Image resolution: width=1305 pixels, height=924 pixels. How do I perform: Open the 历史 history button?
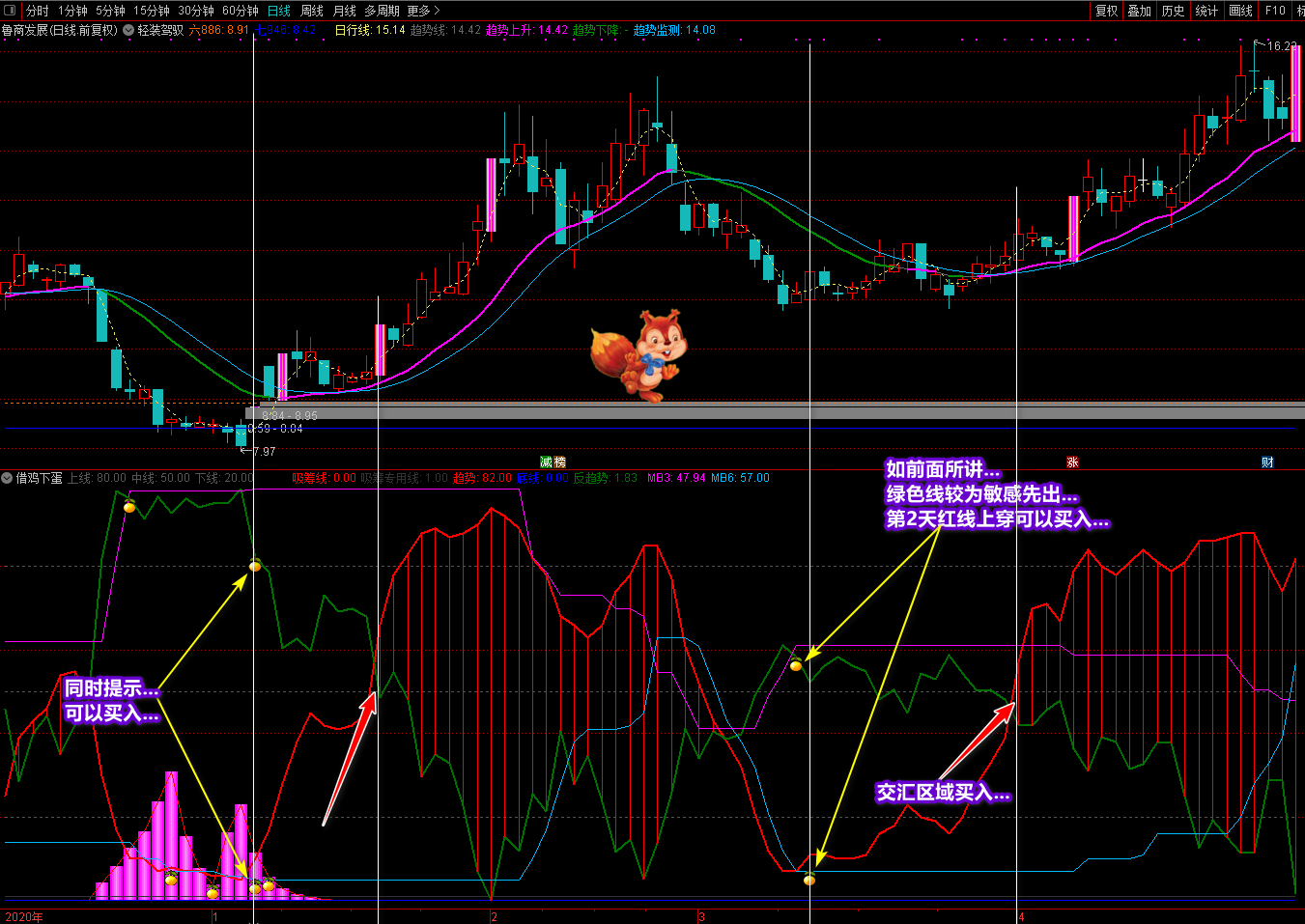(x=1174, y=11)
